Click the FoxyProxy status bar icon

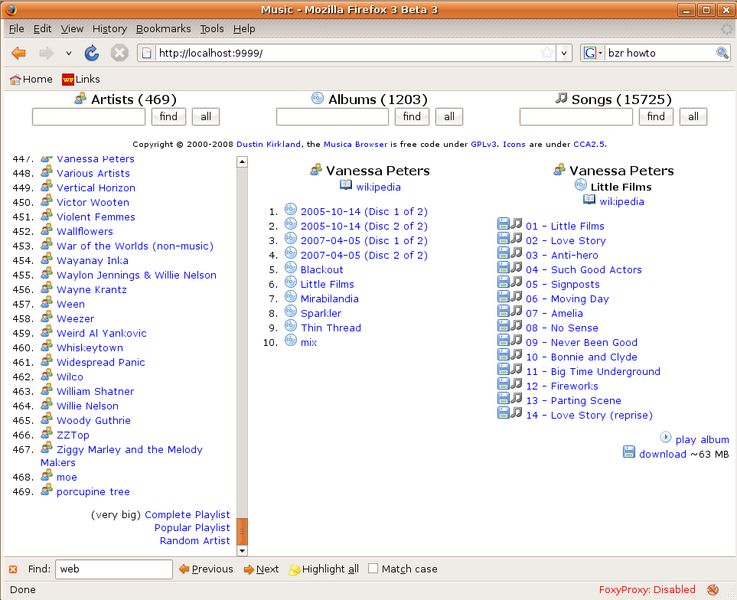click(x=713, y=589)
